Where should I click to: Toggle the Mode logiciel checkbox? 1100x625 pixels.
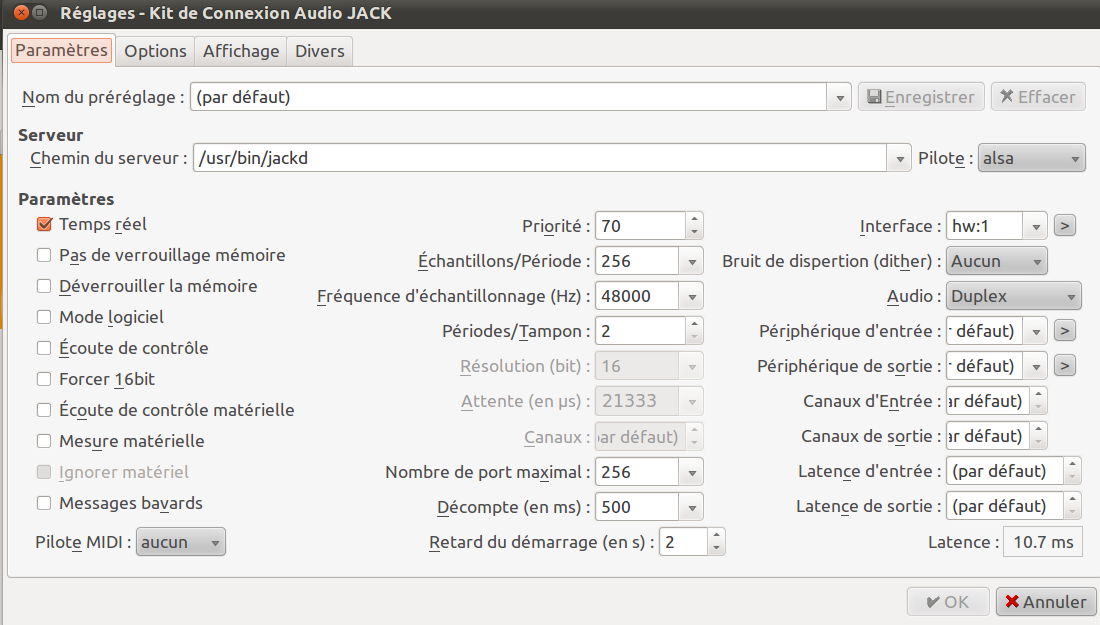click(x=44, y=317)
